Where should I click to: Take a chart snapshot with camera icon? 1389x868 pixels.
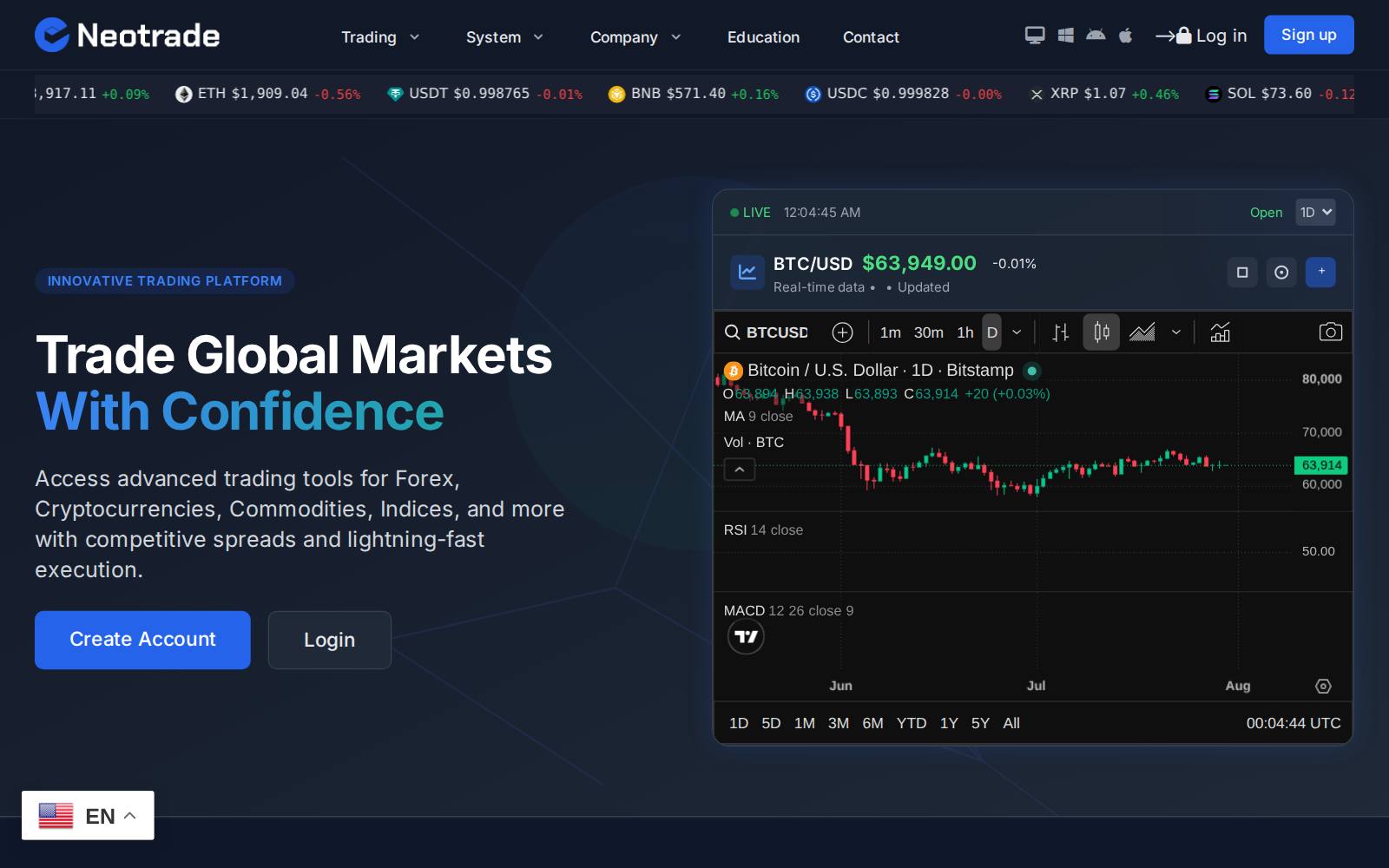(1330, 332)
